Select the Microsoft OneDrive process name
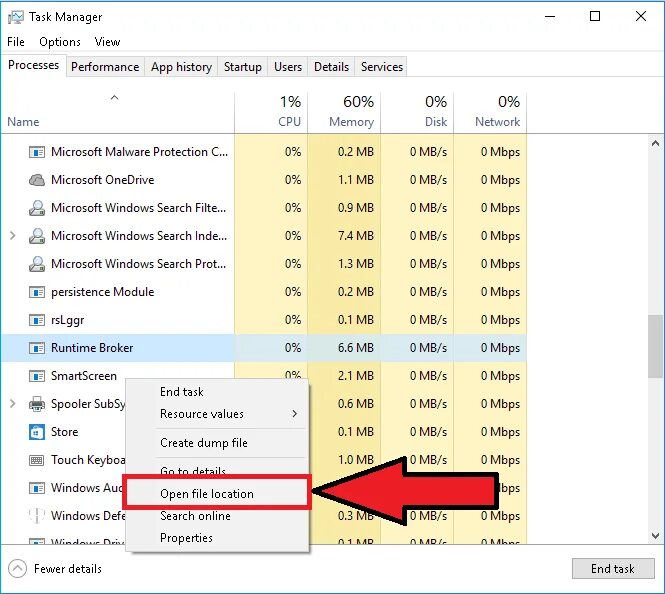Screen dimensions: 665x594 point(103,180)
